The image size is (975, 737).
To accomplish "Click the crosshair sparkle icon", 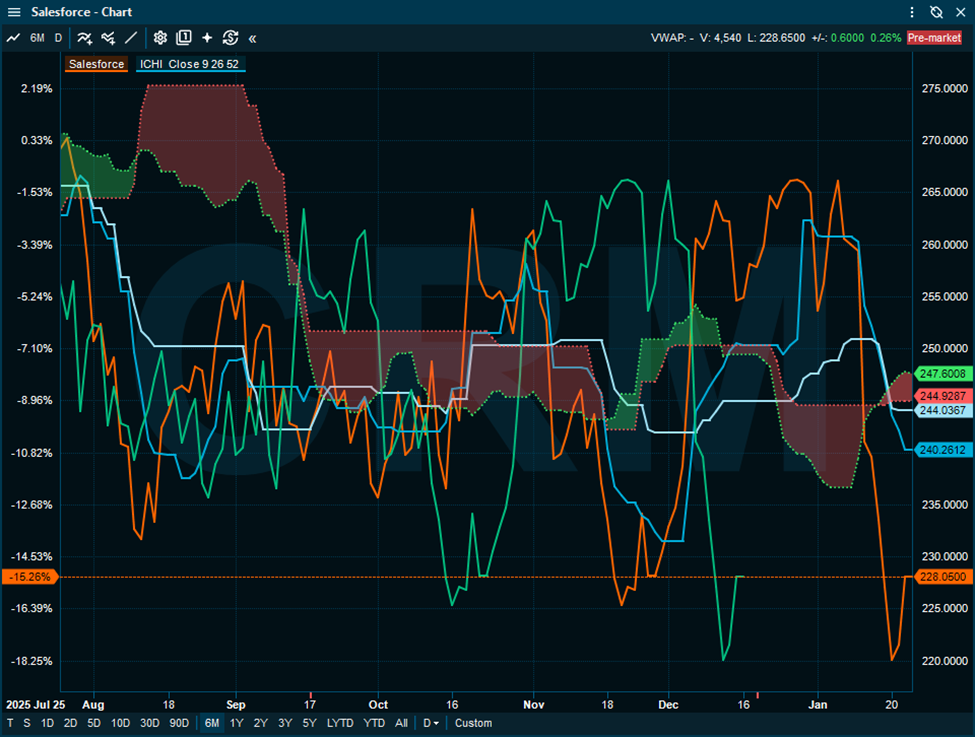I will (x=207, y=38).
